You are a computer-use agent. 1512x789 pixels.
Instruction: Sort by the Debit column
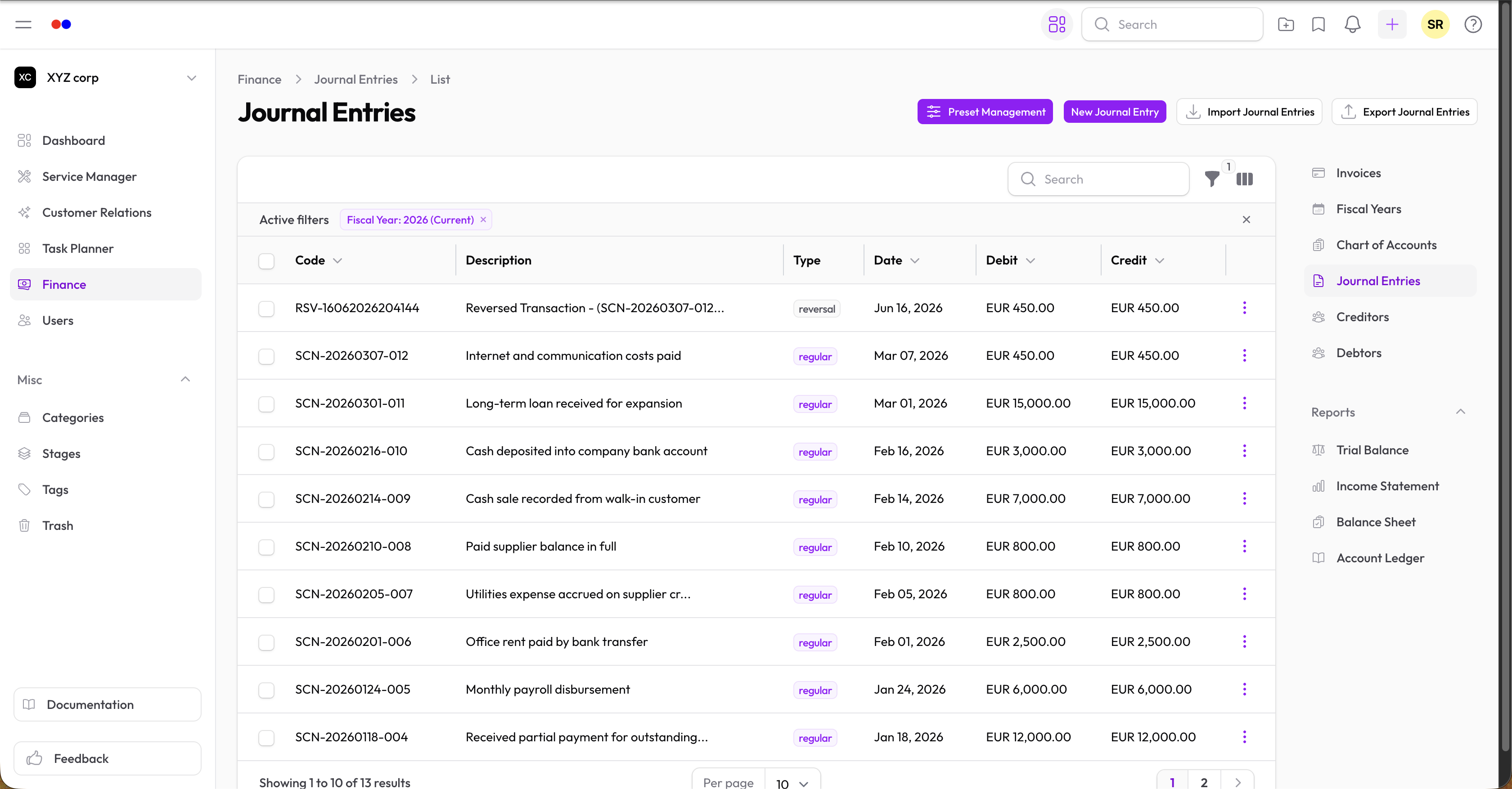coord(1010,260)
